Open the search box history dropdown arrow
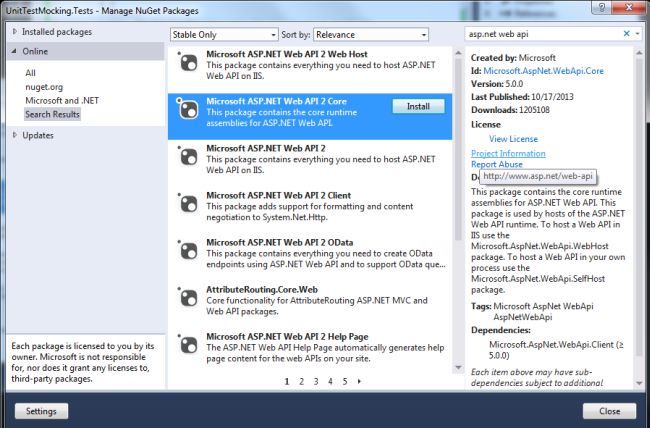 (638, 34)
